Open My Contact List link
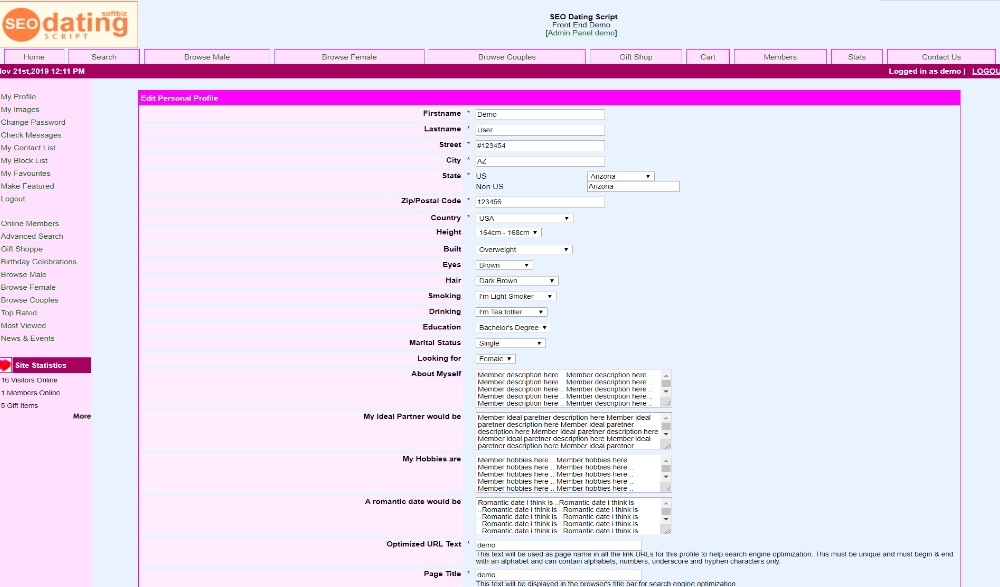Viewport: 1000px width, 587px height. [x=28, y=147]
